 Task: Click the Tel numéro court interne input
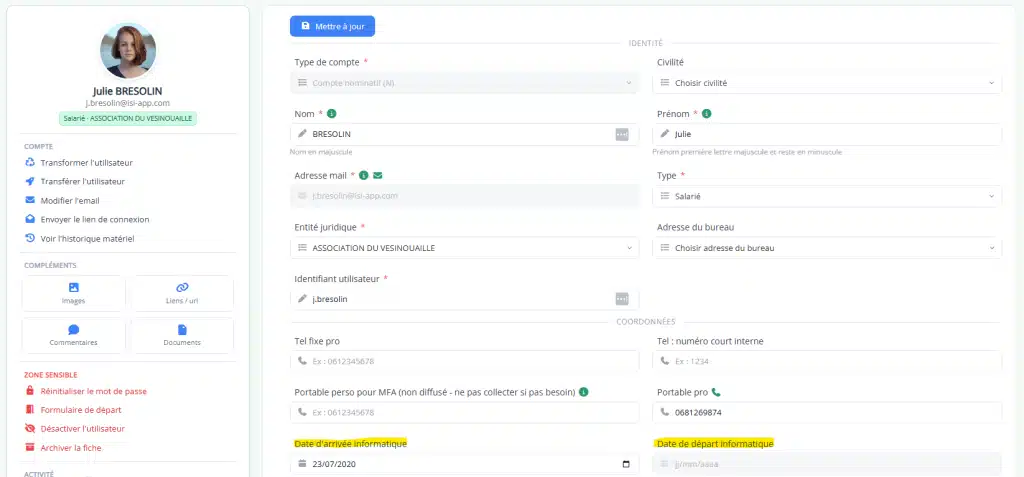point(827,361)
